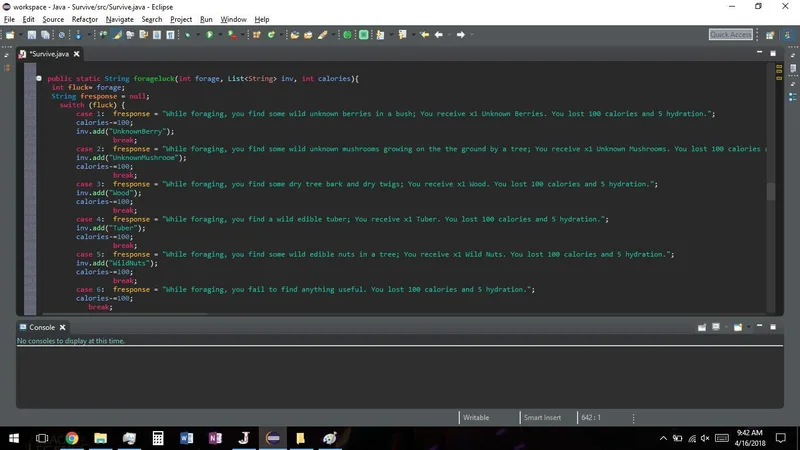Expand the New Java Class dropdown arrow
The height and width of the screenshot is (450, 800).
pyautogui.click(x=281, y=35)
